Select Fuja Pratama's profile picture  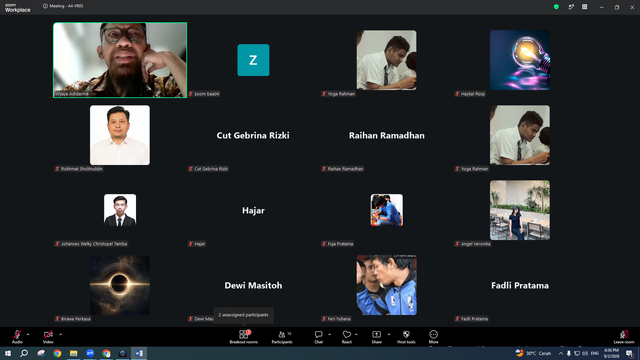387,210
